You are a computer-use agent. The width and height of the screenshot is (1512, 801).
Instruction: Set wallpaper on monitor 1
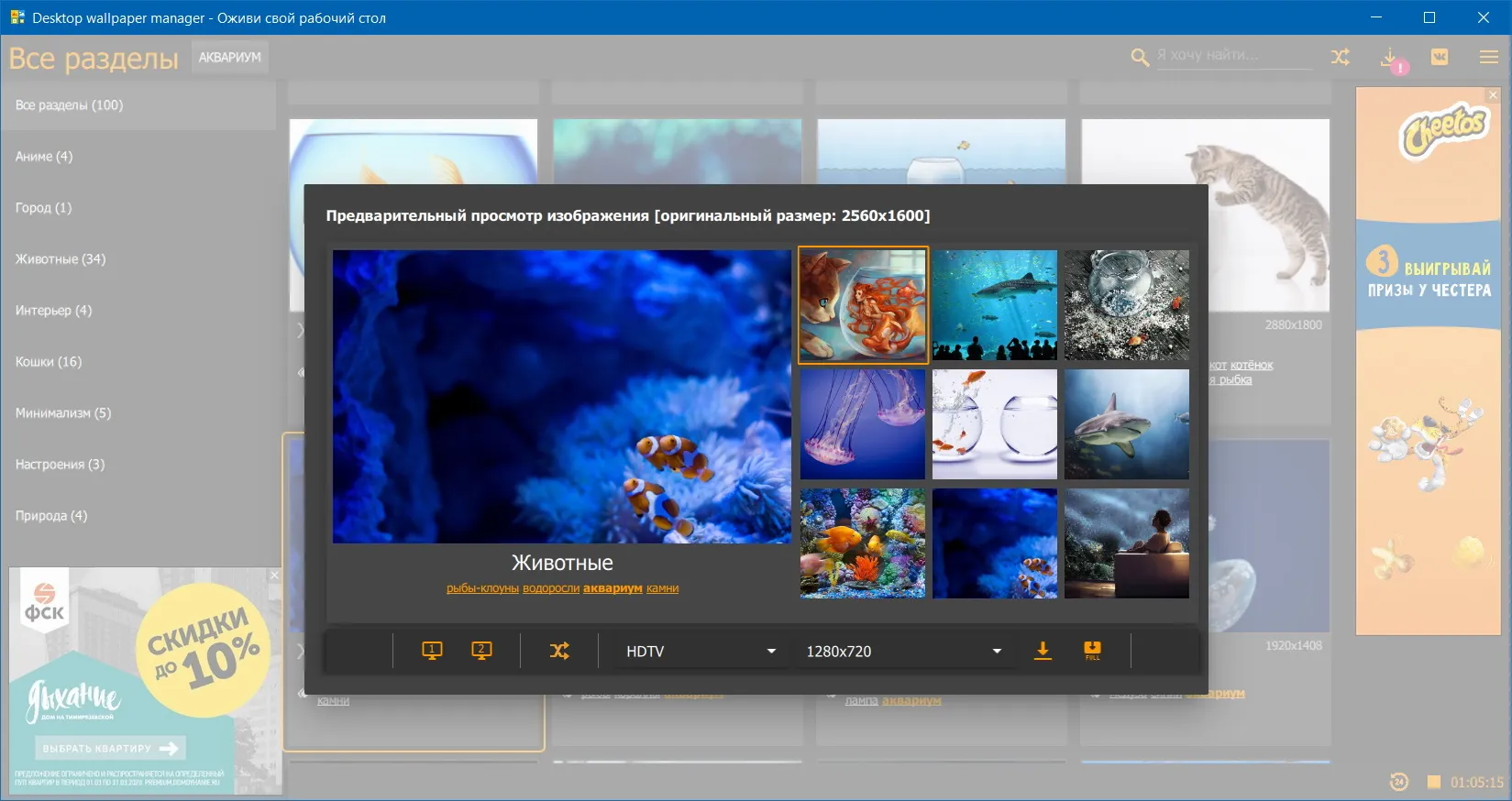[x=432, y=651]
